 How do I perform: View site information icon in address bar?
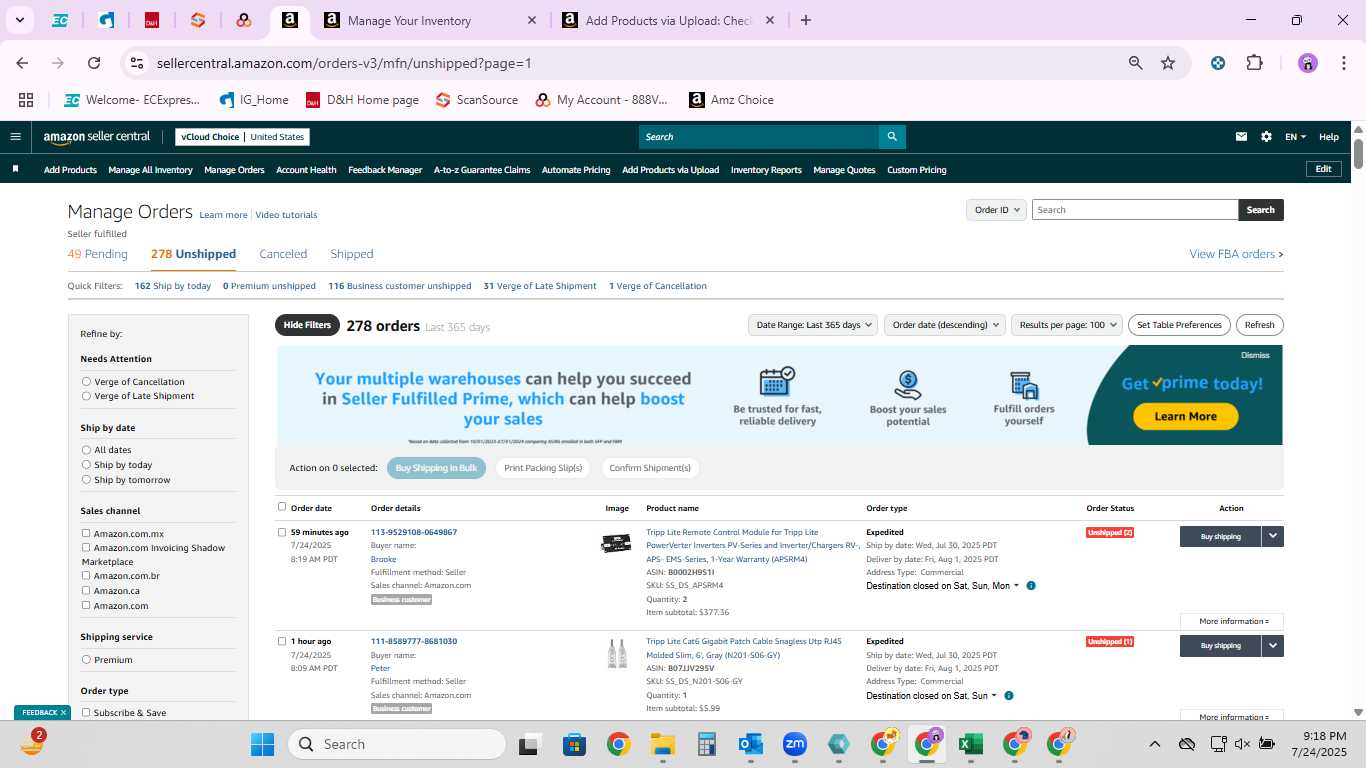(138, 63)
